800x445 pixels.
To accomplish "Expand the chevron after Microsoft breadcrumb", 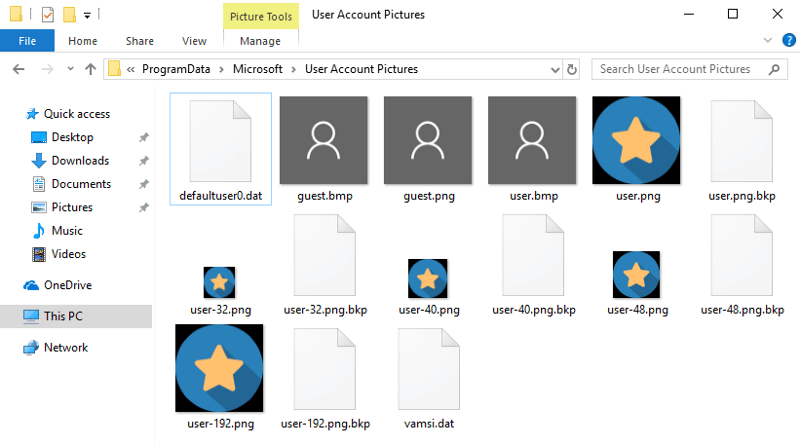I will (294, 69).
